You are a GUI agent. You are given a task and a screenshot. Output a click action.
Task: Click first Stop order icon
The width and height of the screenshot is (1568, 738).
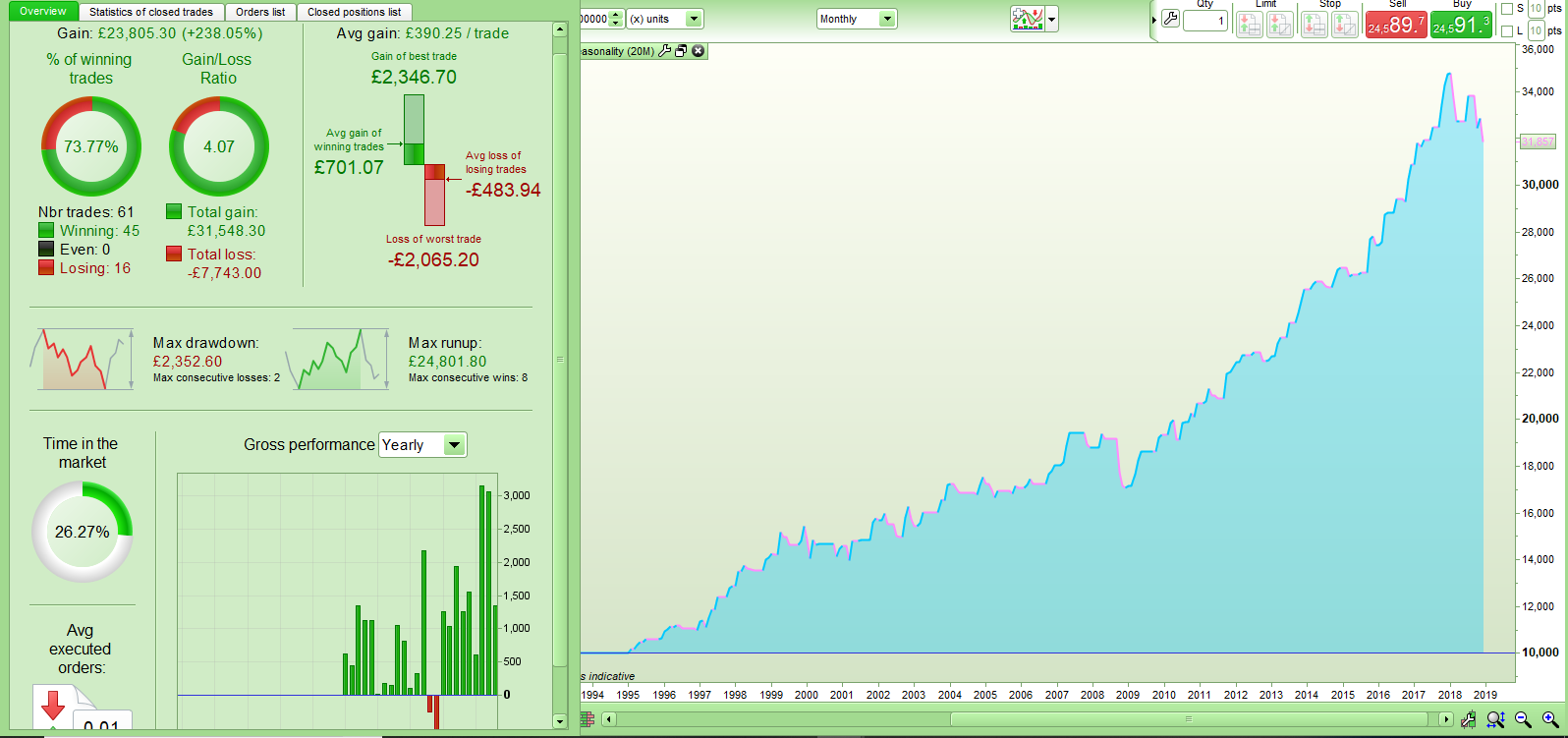(1315, 24)
